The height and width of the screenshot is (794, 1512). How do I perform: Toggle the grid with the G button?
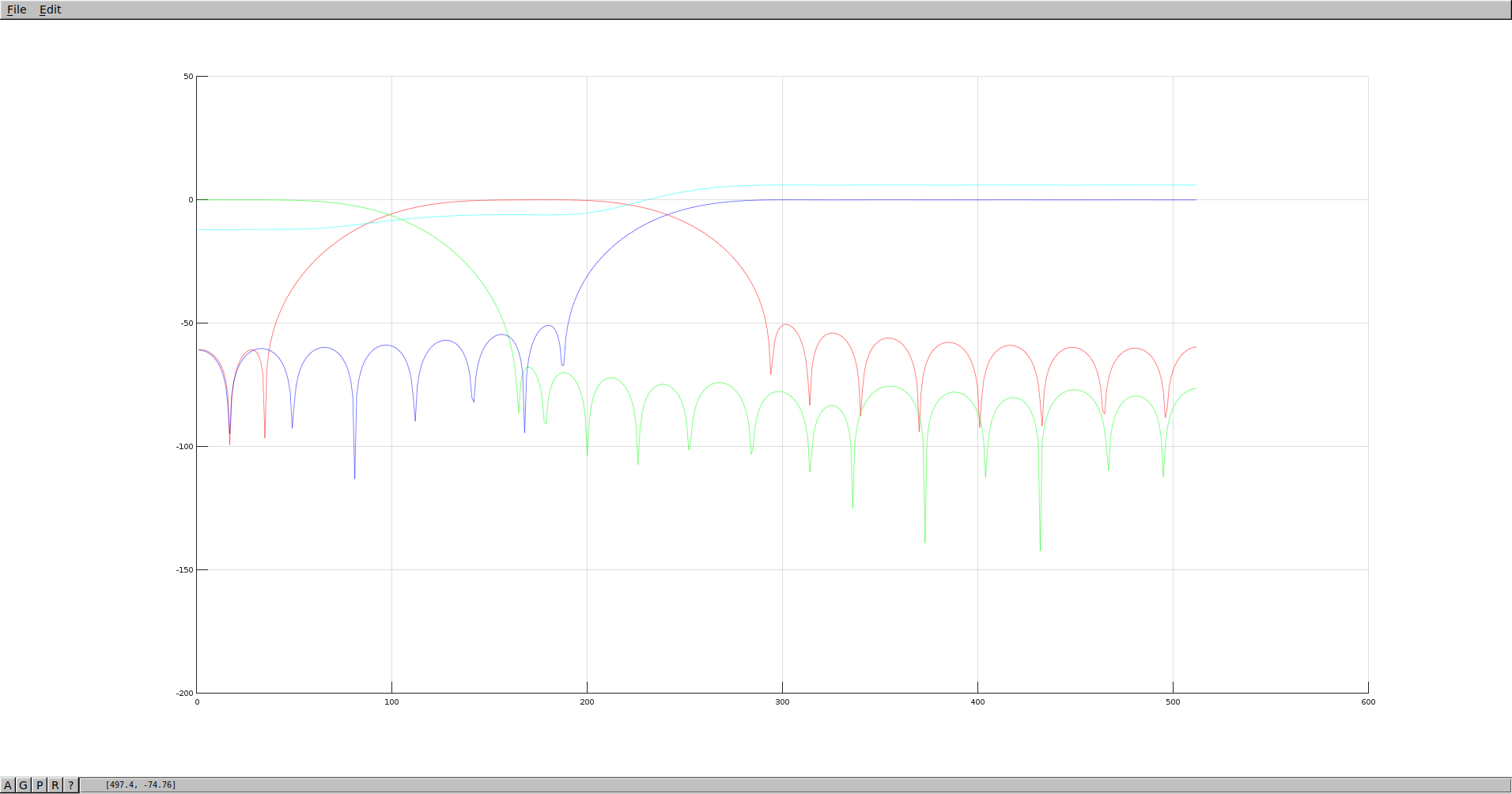click(24, 785)
